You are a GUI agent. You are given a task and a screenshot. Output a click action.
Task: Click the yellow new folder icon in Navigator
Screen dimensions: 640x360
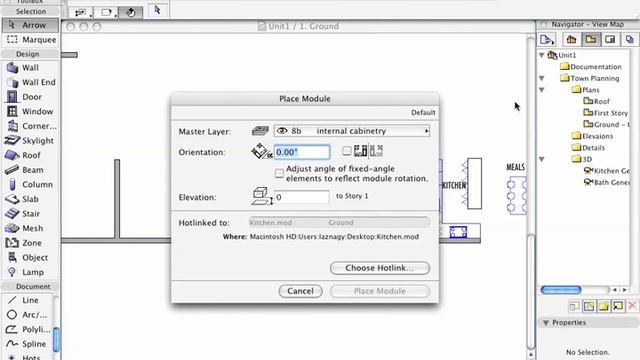click(603, 306)
